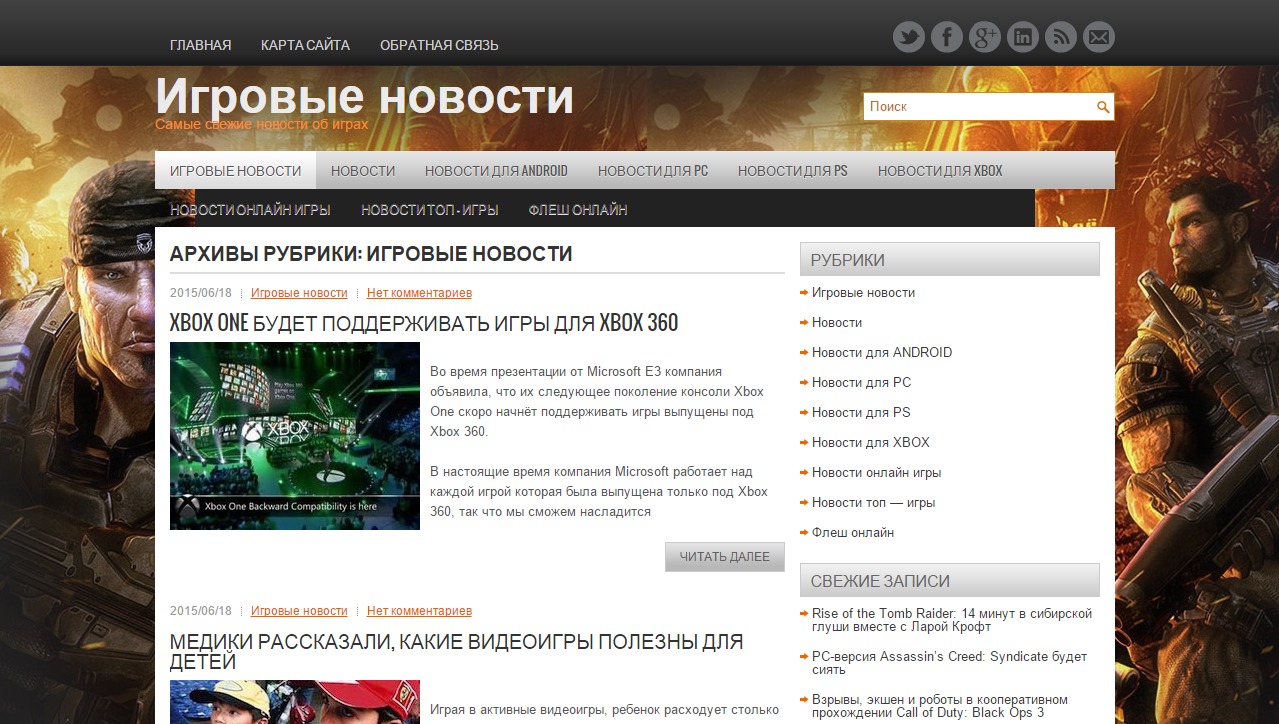Click ЧИТАТЬ ДАЛЕЕ for Xbox article
This screenshot has width=1279, height=724.
click(x=725, y=557)
